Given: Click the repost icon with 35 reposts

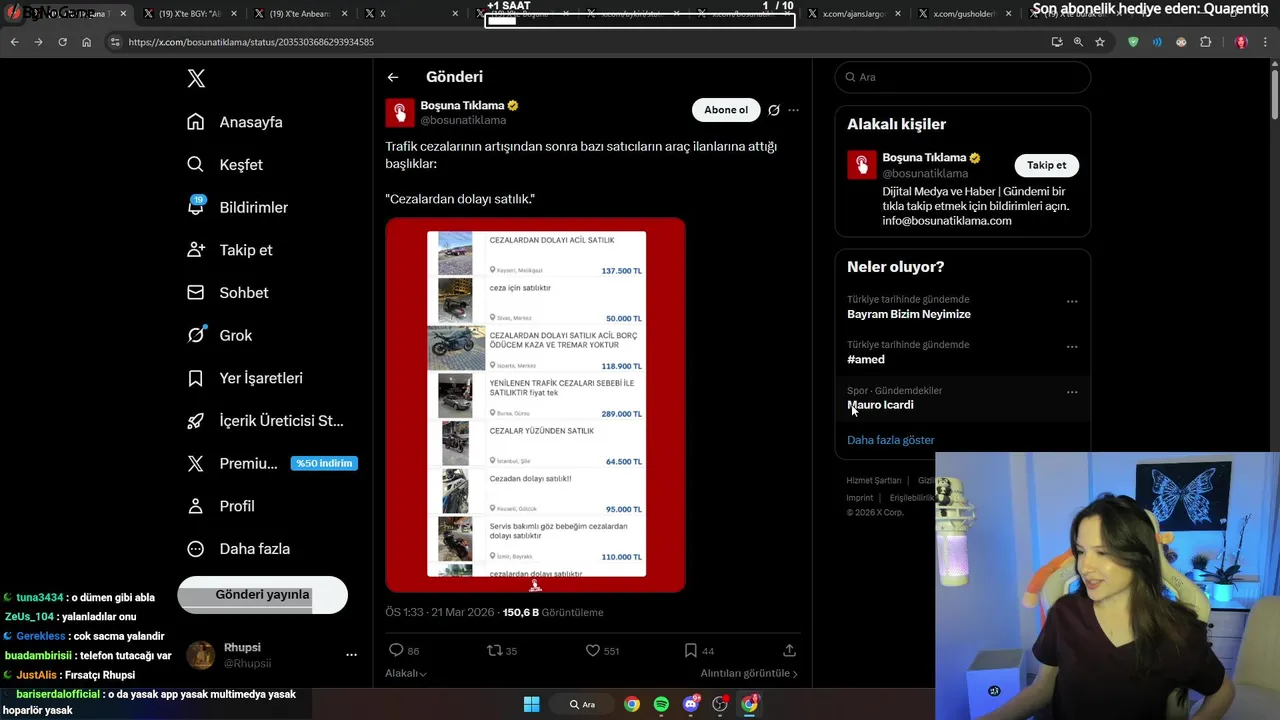Looking at the screenshot, I should tap(494, 651).
